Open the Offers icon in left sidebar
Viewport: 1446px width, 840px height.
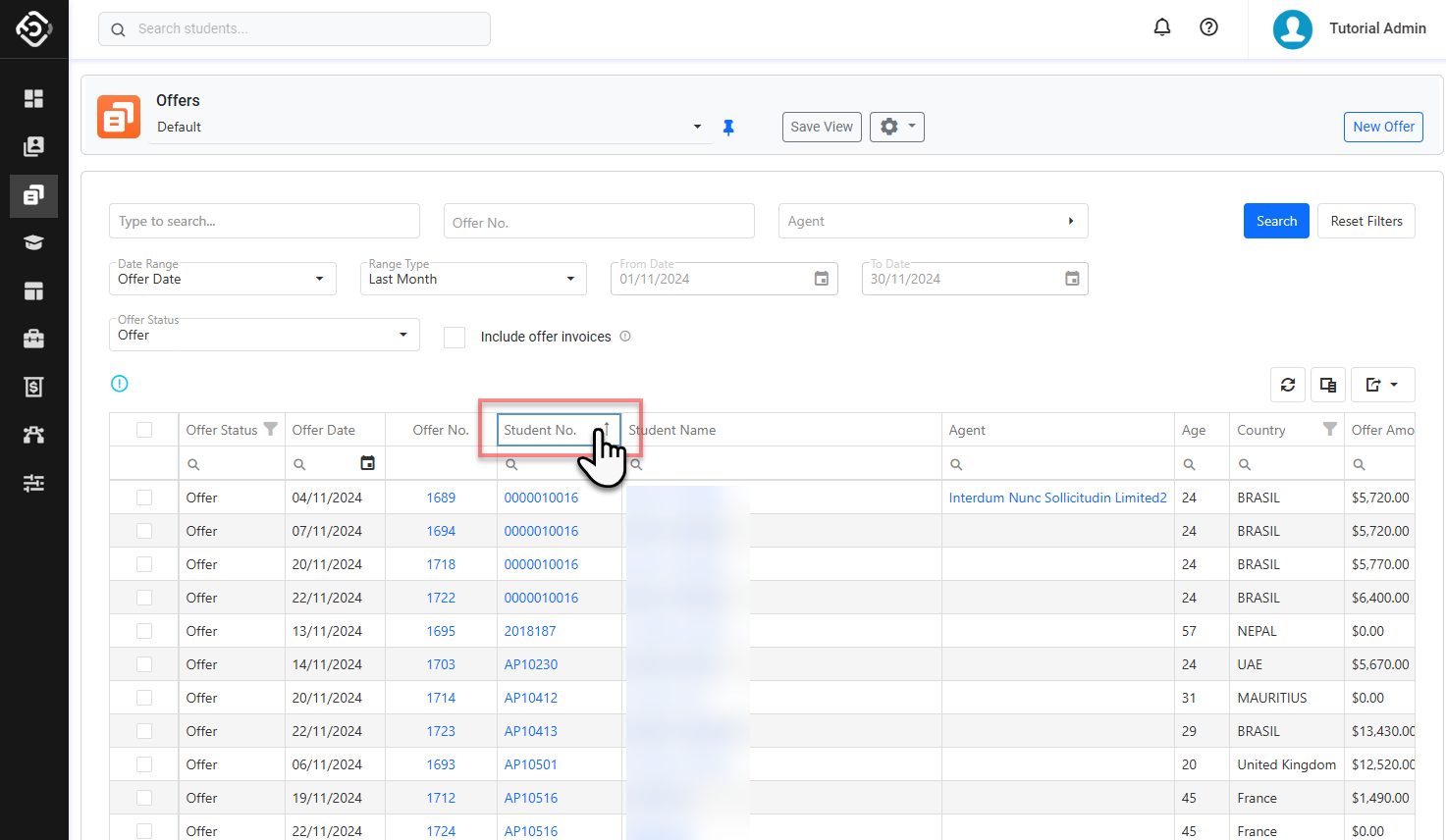[x=33, y=195]
